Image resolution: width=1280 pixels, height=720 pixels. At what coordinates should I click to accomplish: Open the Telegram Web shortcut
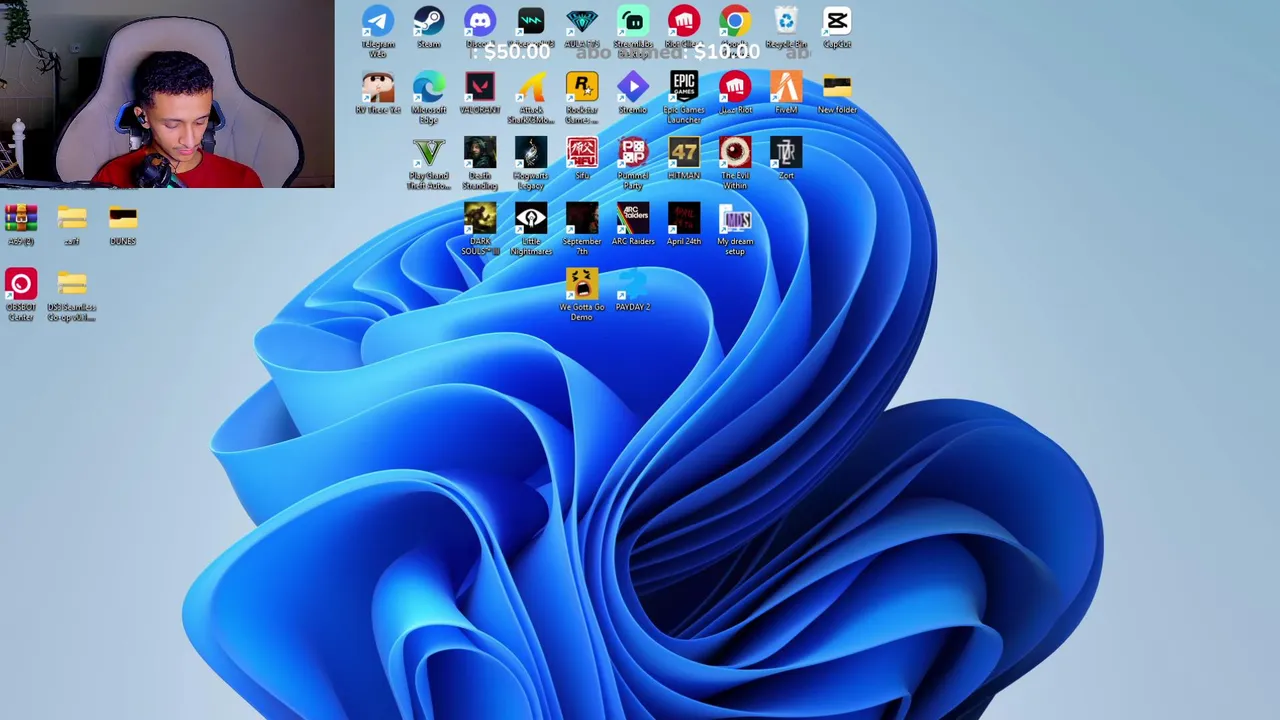(x=378, y=30)
